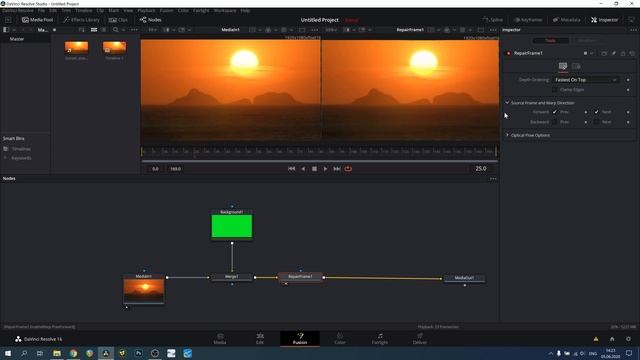The width and height of the screenshot is (640, 360).
Task: Click the yellow warning icon
Action: (x=596, y=339)
